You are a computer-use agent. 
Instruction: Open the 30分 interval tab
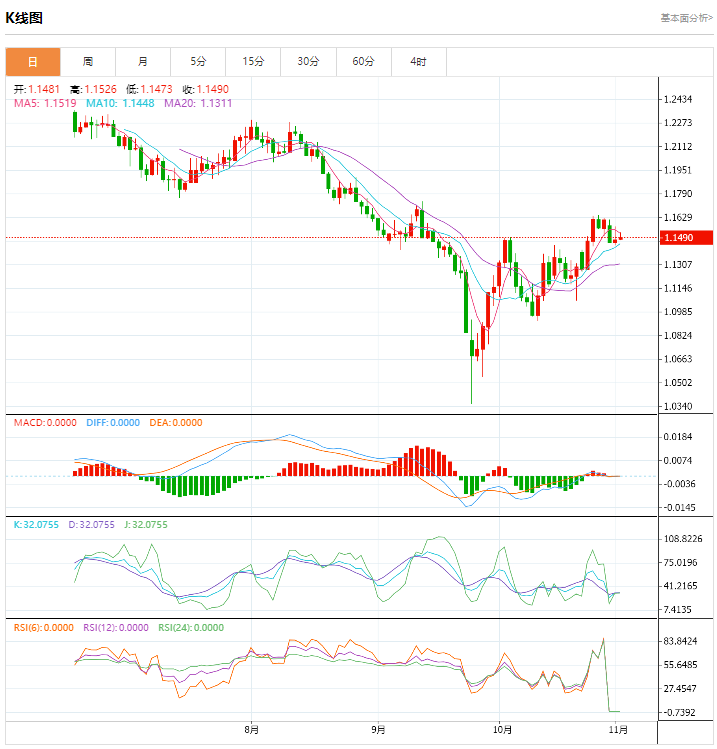click(x=309, y=62)
